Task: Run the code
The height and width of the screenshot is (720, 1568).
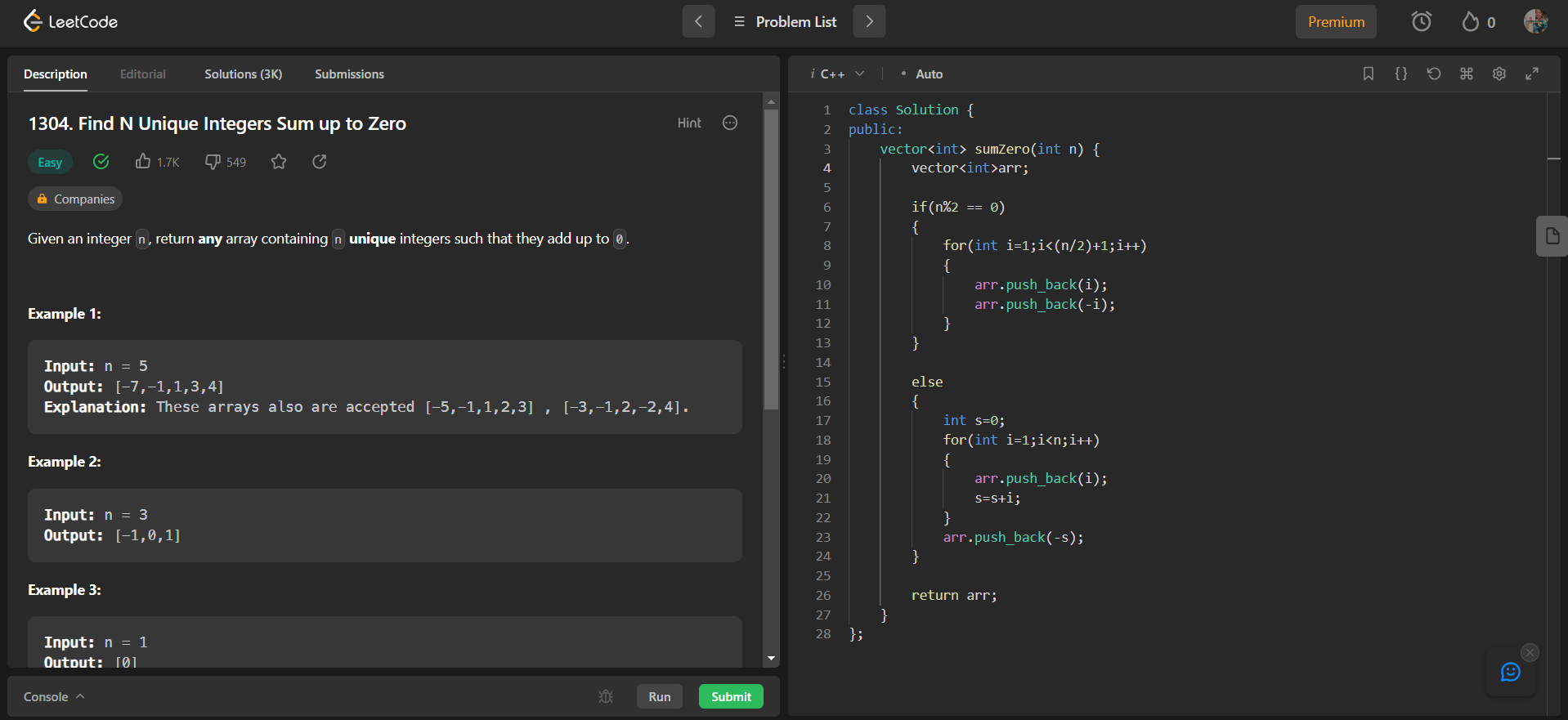Action: (x=660, y=696)
